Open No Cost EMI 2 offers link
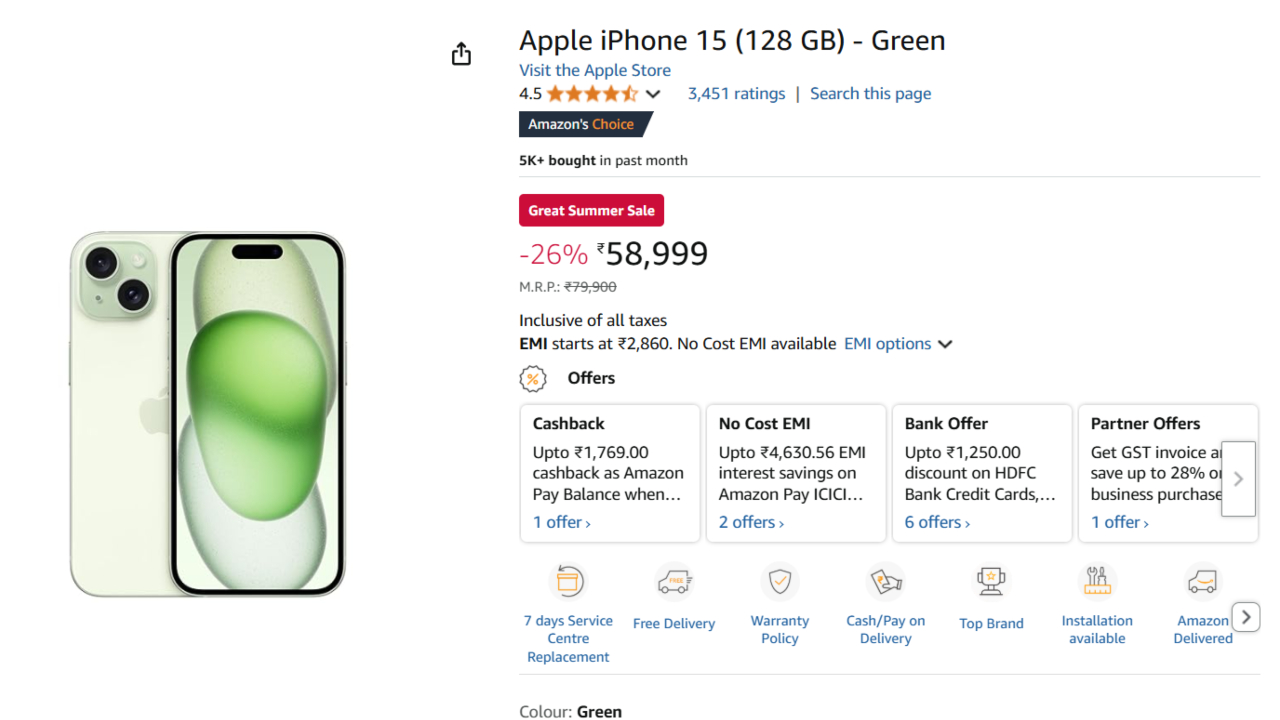Image resolution: width=1280 pixels, height=720 pixels. 751,522
